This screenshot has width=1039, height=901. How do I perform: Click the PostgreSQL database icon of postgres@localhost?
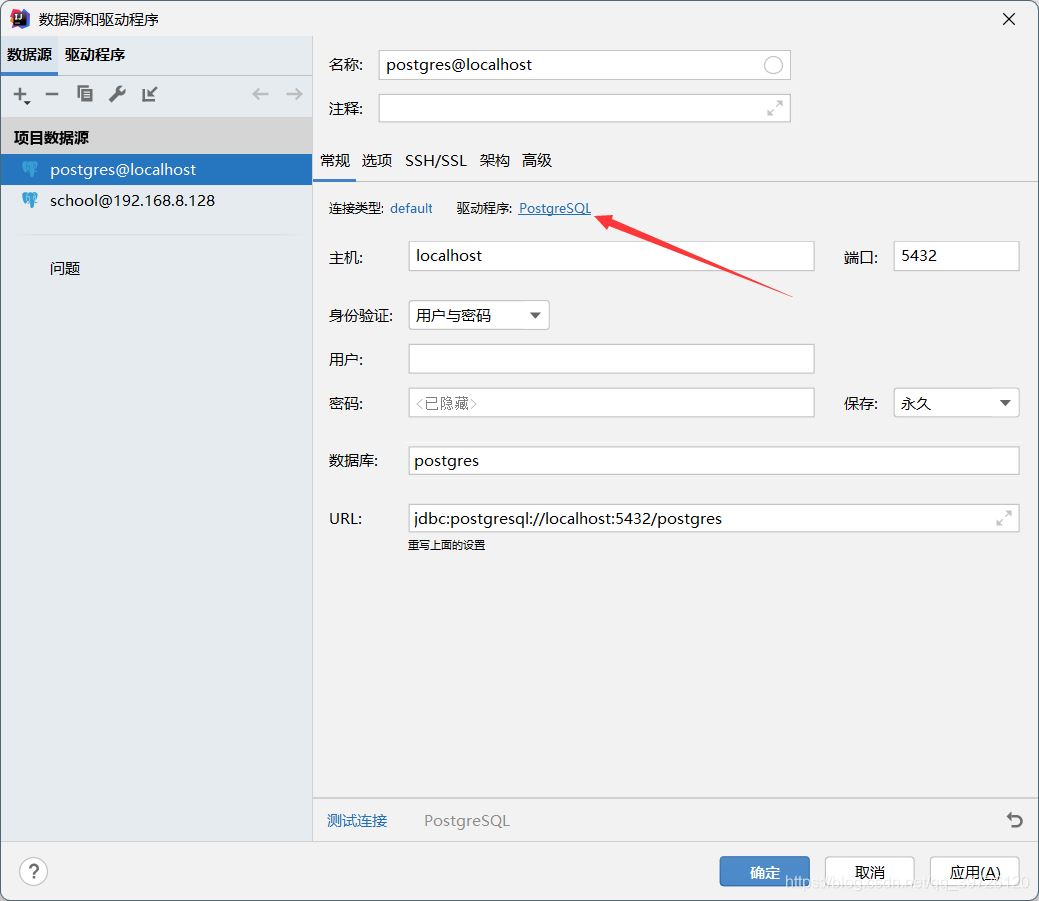[29, 169]
